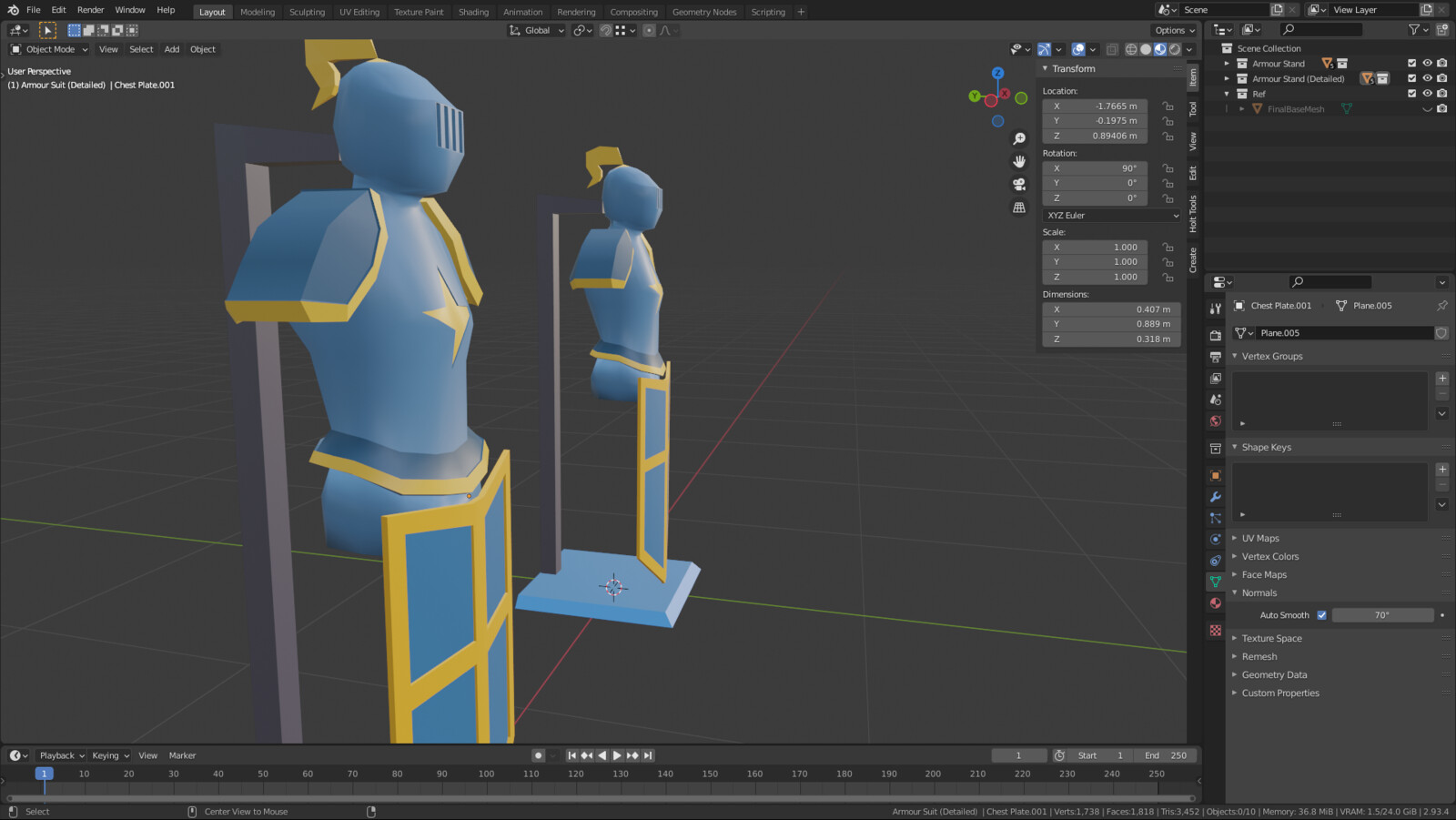This screenshot has width=1456, height=820.
Task: Hide Ref collection with eye icon
Action: coord(1427,94)
